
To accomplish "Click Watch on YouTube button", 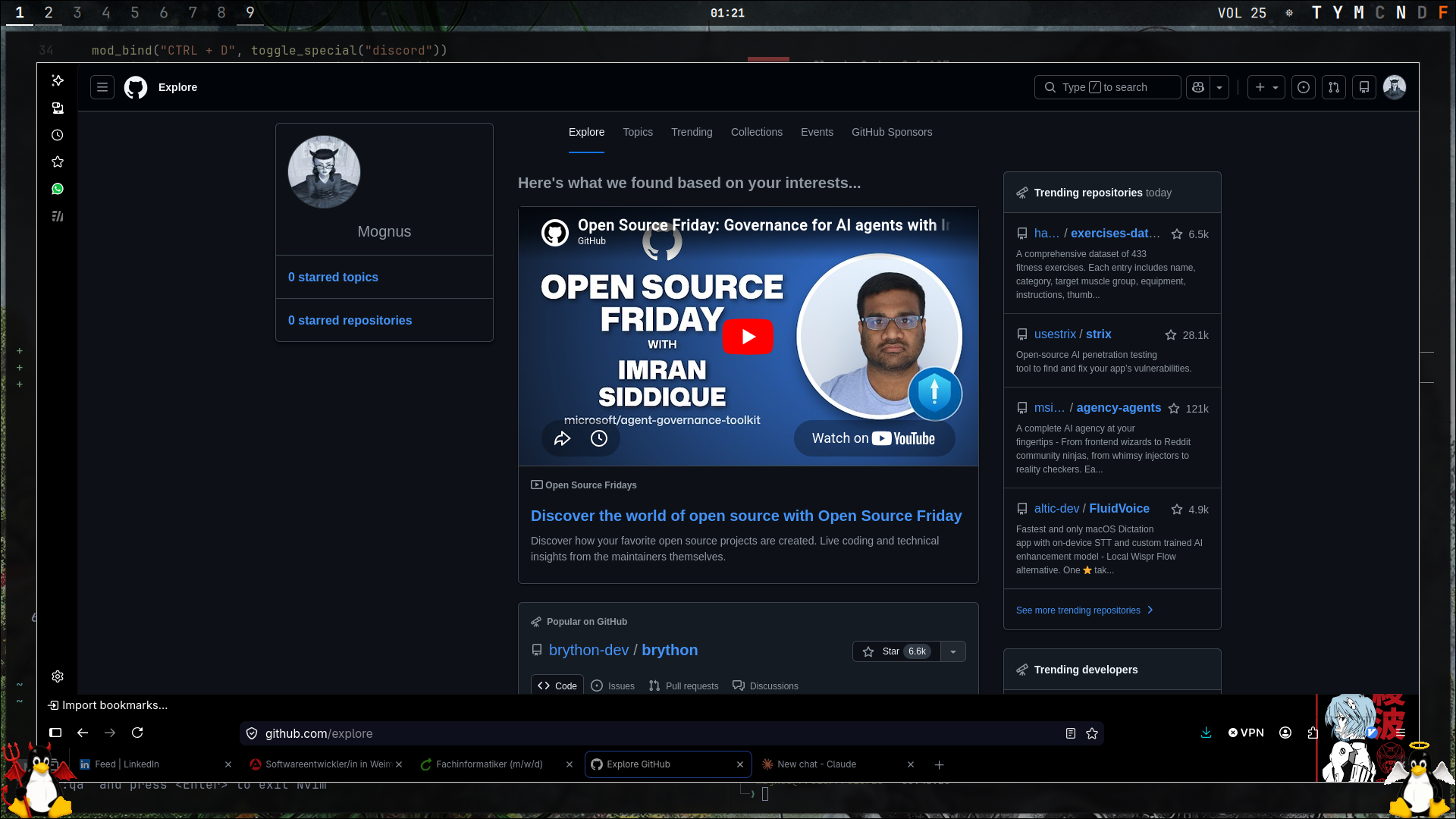I will [x=874, y=438].
